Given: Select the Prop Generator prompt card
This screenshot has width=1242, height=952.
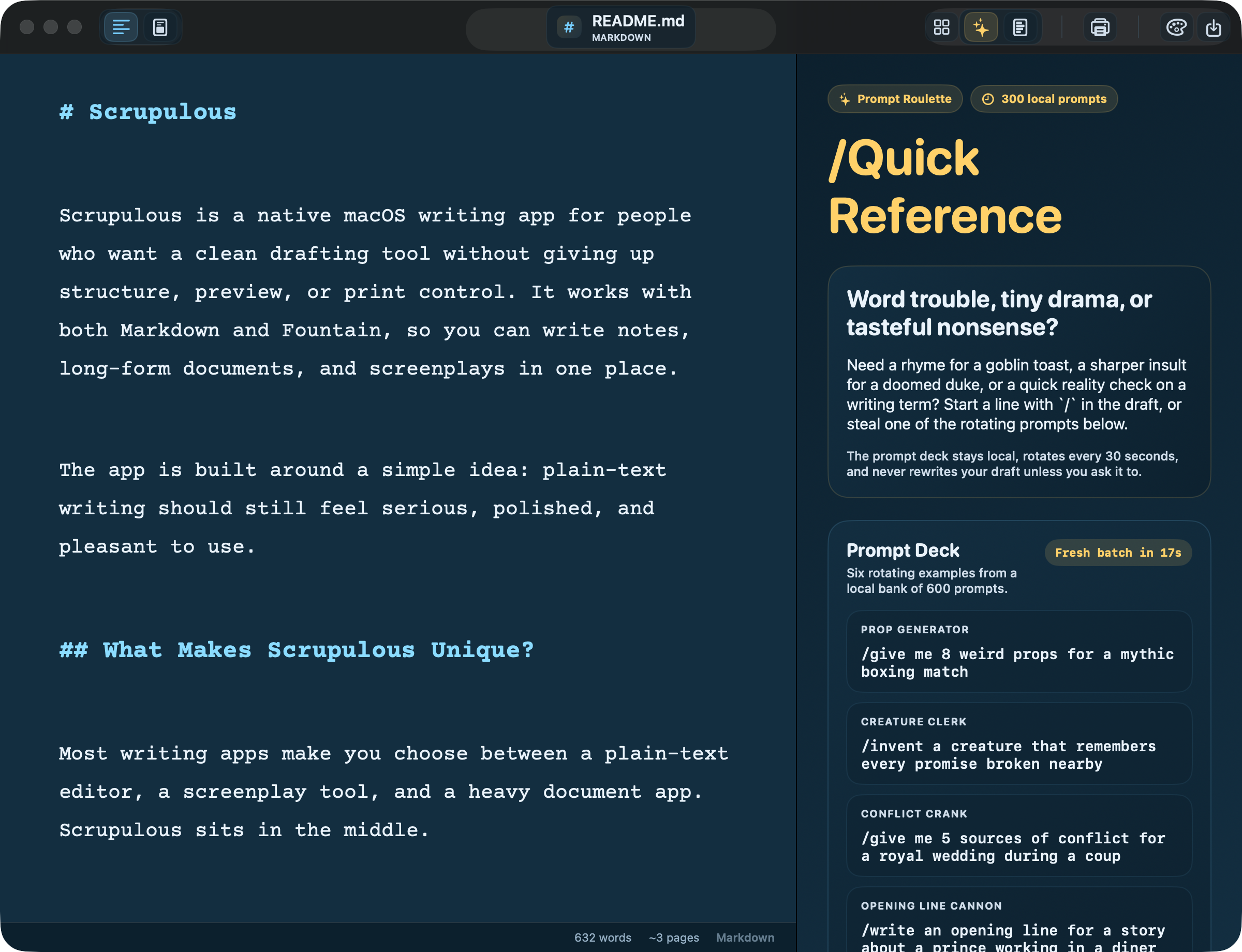Looking at the screenshot, I should tap(1018, 652).
